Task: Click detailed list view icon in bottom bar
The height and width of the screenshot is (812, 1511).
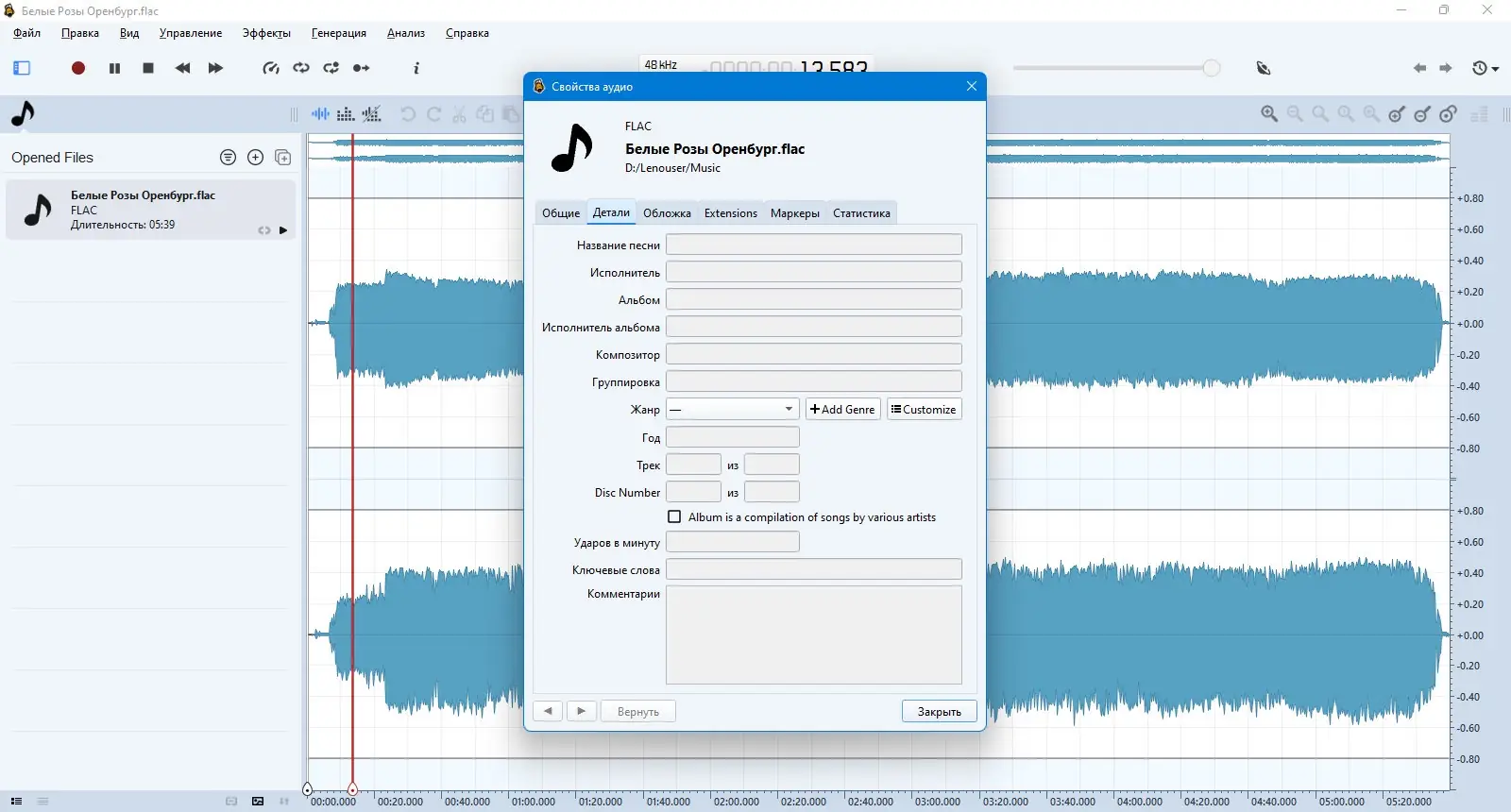Action: click(16, 802)
